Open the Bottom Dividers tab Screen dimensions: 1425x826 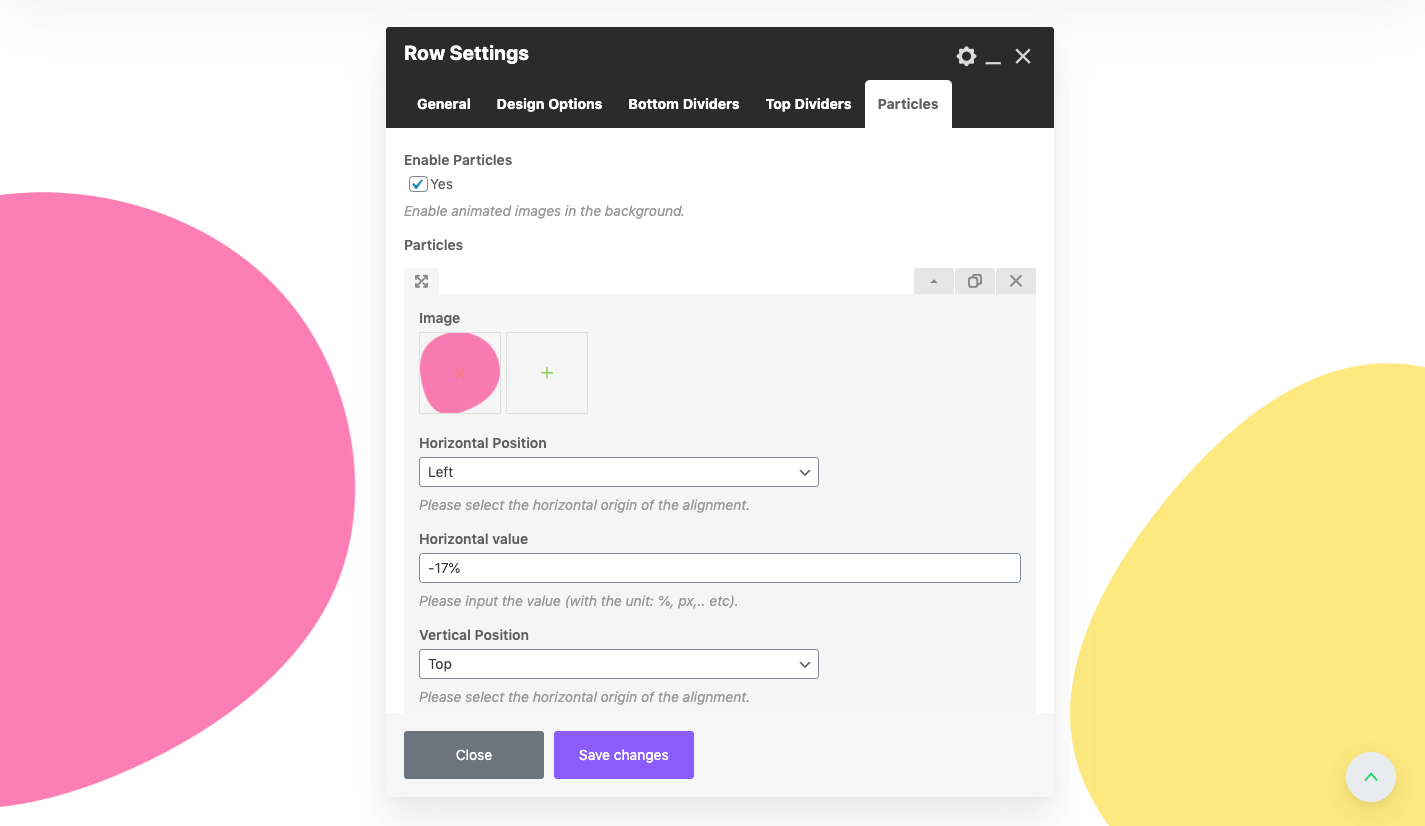point(684,104)
